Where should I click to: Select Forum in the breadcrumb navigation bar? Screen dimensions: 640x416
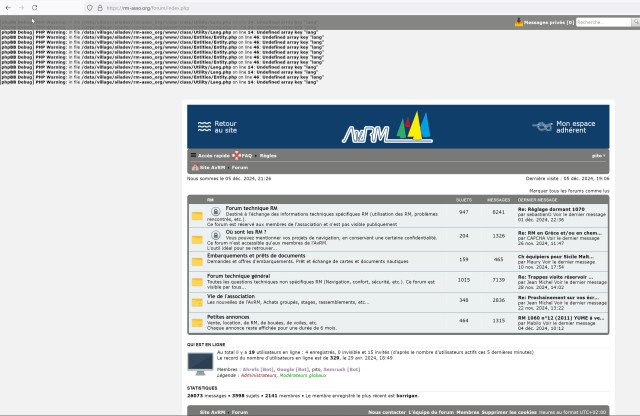click(x=240, y=168)
